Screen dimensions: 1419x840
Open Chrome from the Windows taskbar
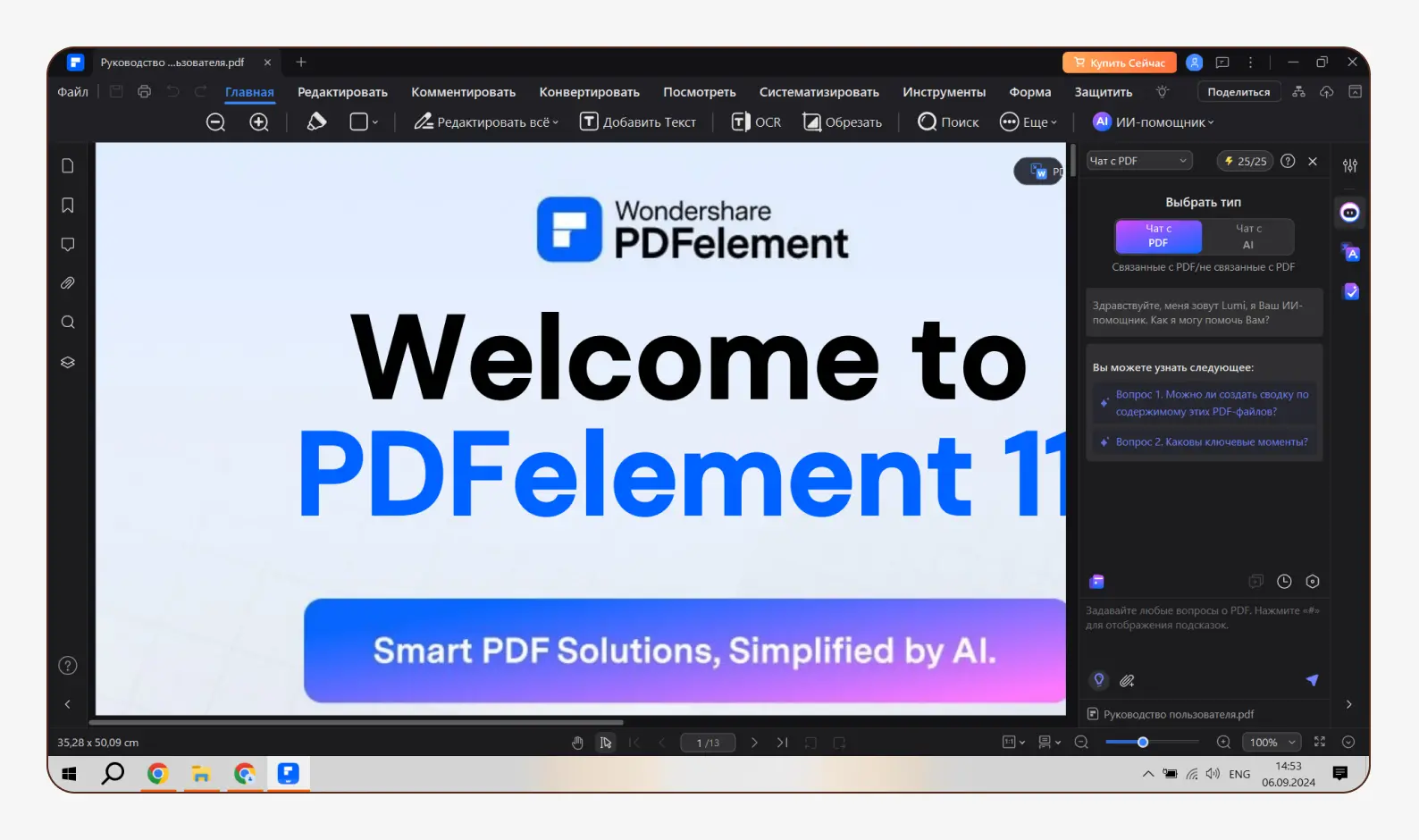click(157, 774)
